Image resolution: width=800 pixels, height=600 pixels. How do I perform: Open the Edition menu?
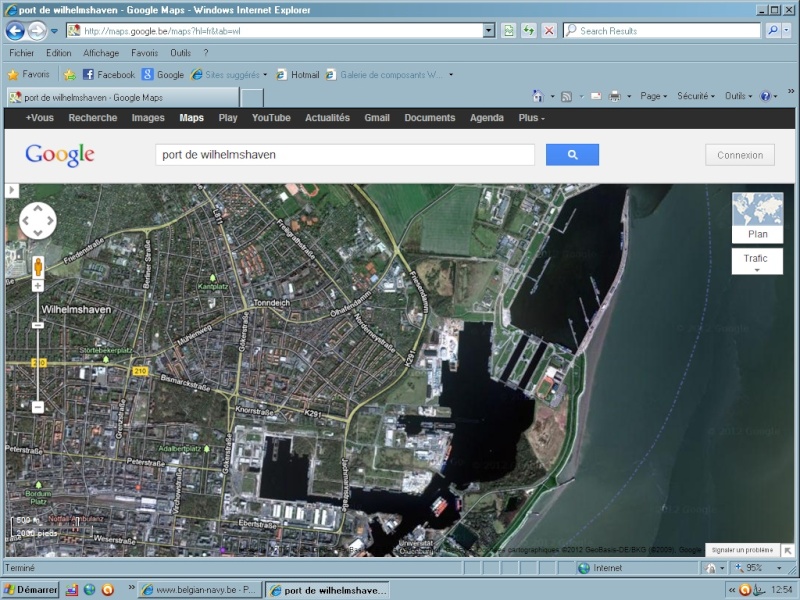pyautogui.click(x=59, y=53)
